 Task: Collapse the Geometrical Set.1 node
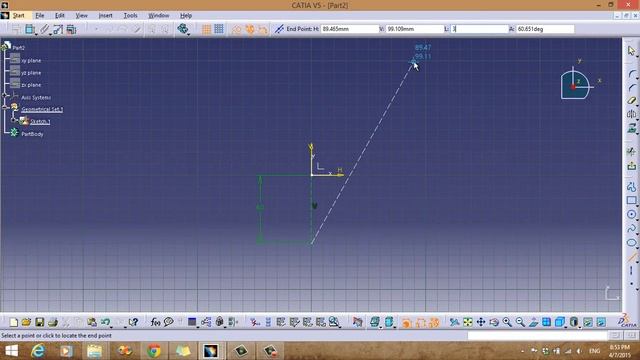click(5, 107)
